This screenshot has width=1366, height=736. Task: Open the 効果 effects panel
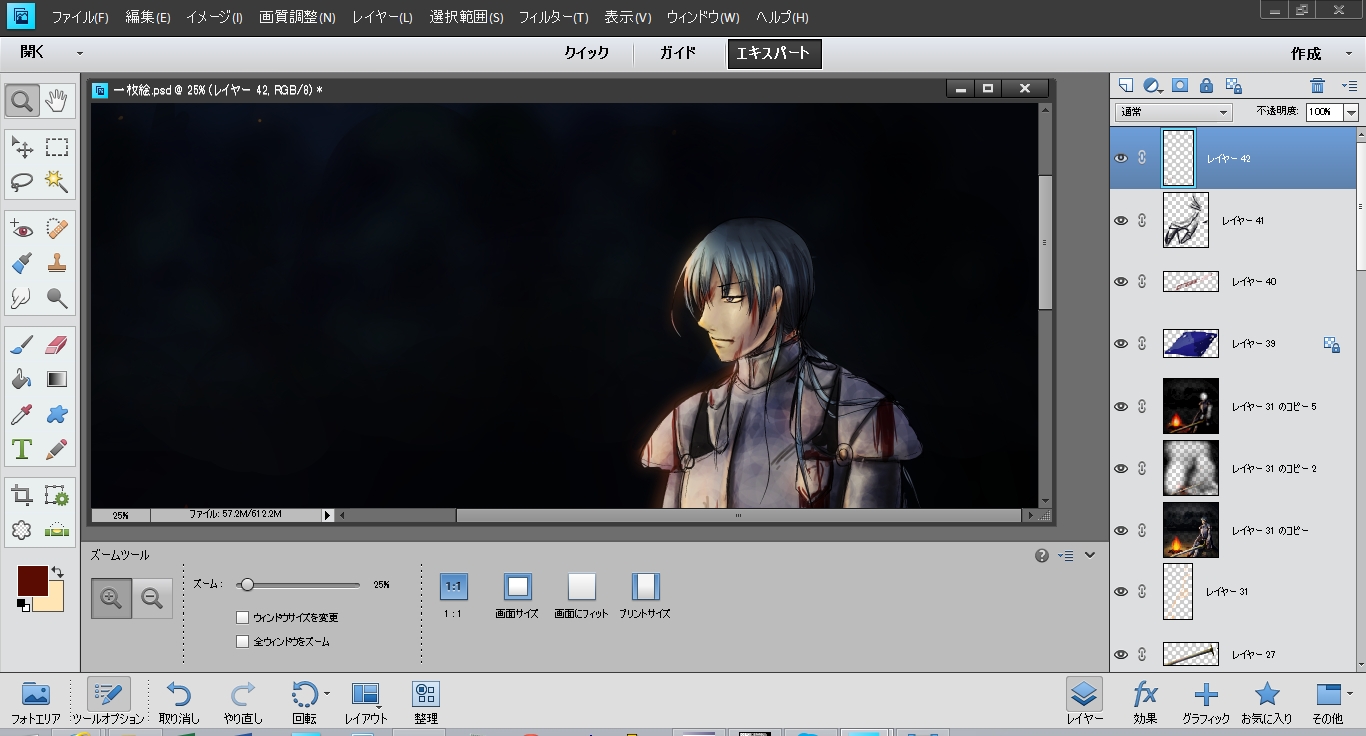point(1145,701)
